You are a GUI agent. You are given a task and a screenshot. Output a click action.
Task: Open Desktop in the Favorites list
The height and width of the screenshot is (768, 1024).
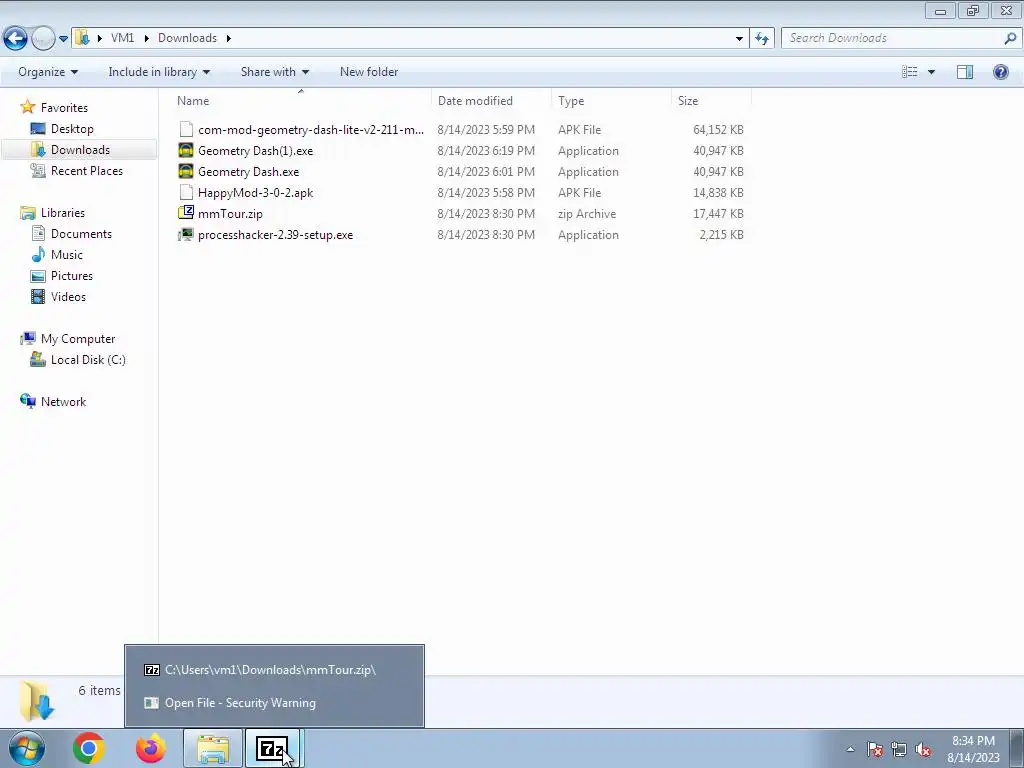[x=72, y=129]
